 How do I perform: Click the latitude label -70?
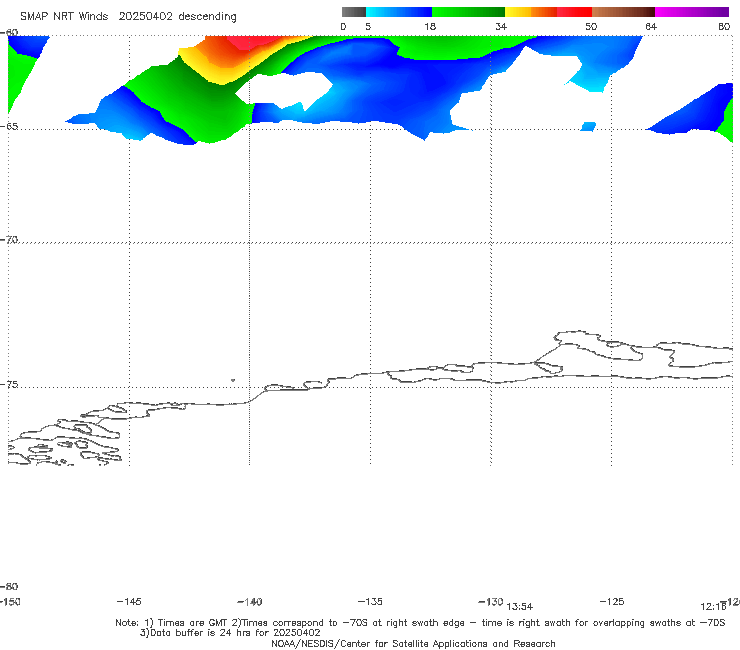(x=9, y=240)
